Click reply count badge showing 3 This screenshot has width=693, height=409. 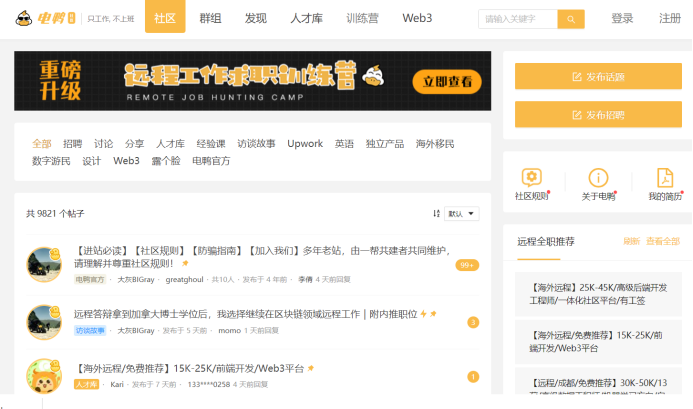[473, 322]
